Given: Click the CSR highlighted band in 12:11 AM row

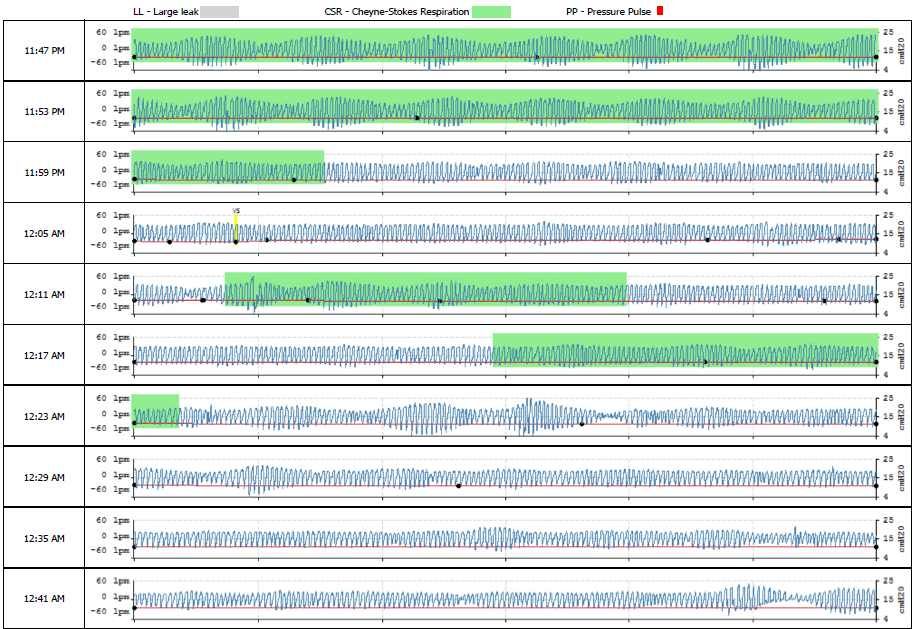Looking at the screenshot, I should tap(425, 288).
